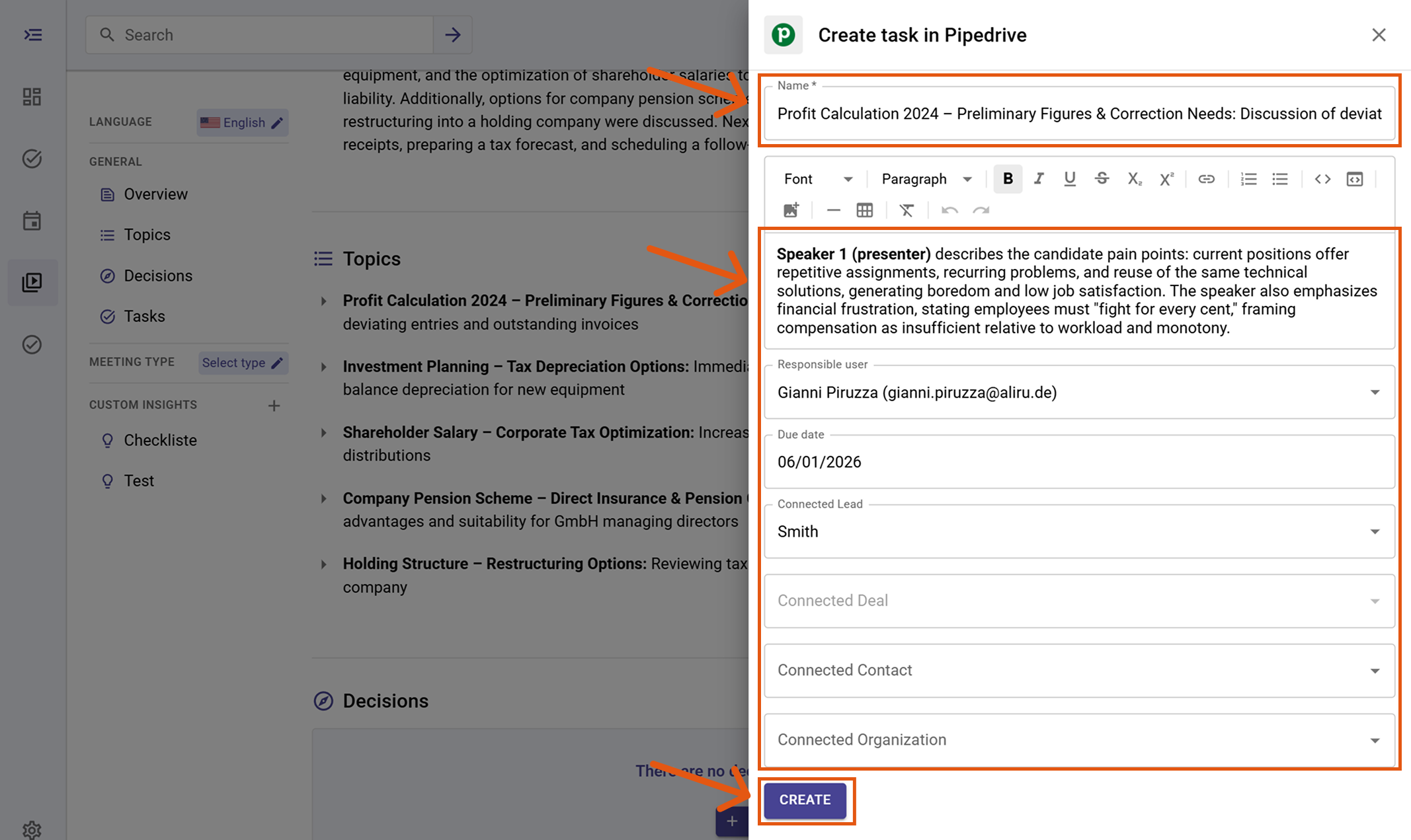
Task: Go to Tasks section in sidebar
Action: tap(132, 317)
